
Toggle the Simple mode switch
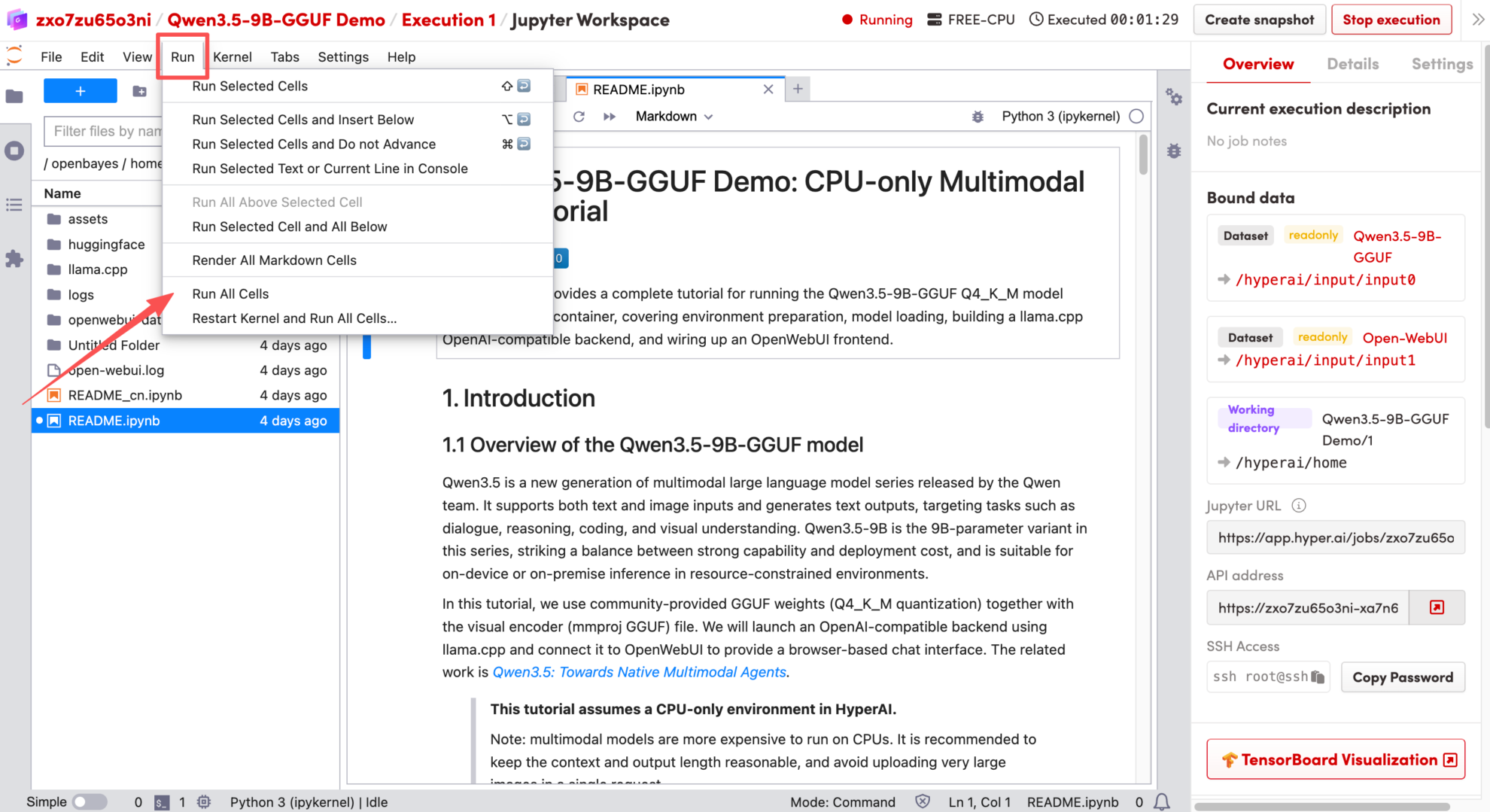89,802
